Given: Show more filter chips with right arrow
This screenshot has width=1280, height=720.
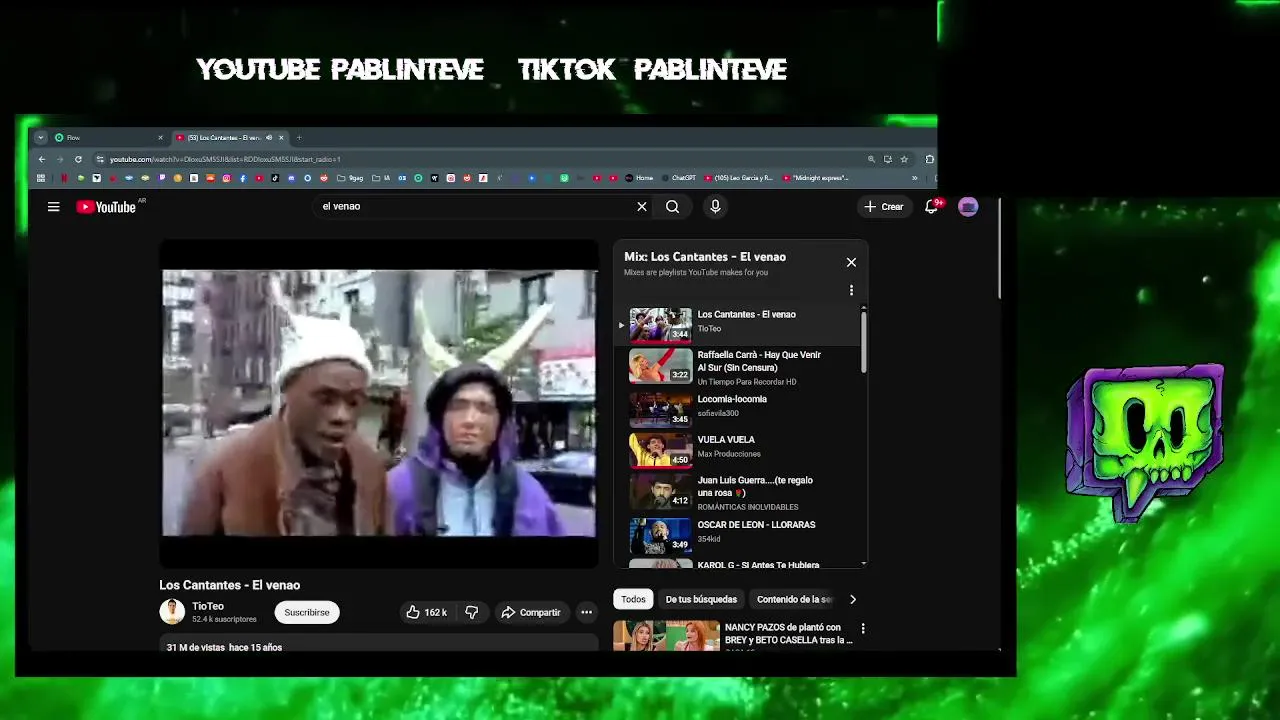Looking at the screenshot, I should coord(853,599).
